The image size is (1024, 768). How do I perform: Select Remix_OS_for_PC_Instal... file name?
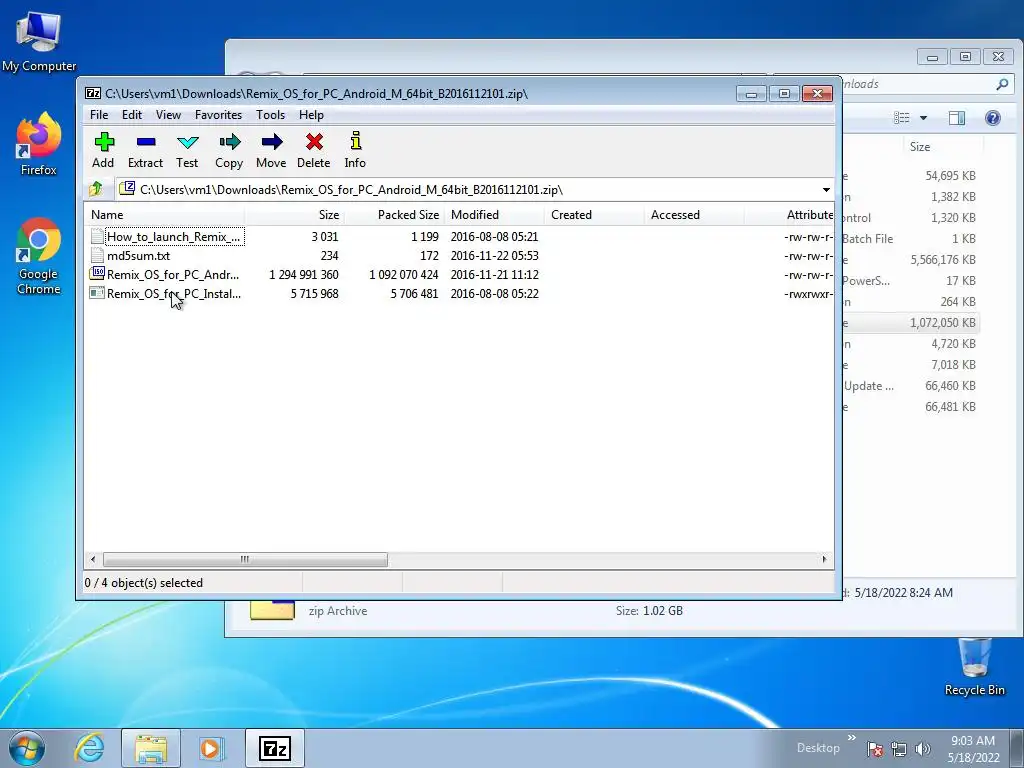tap(174, 293)
